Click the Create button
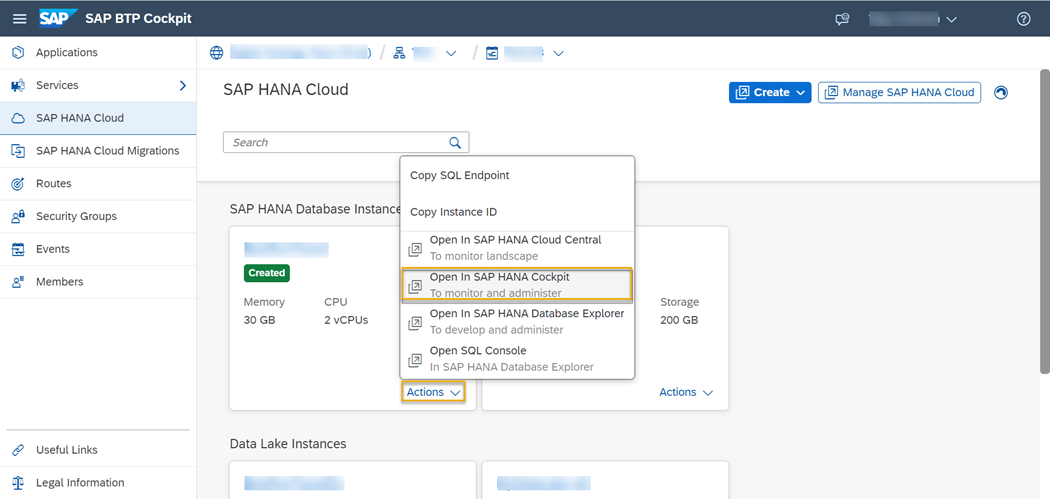 (x=770, y=92)
